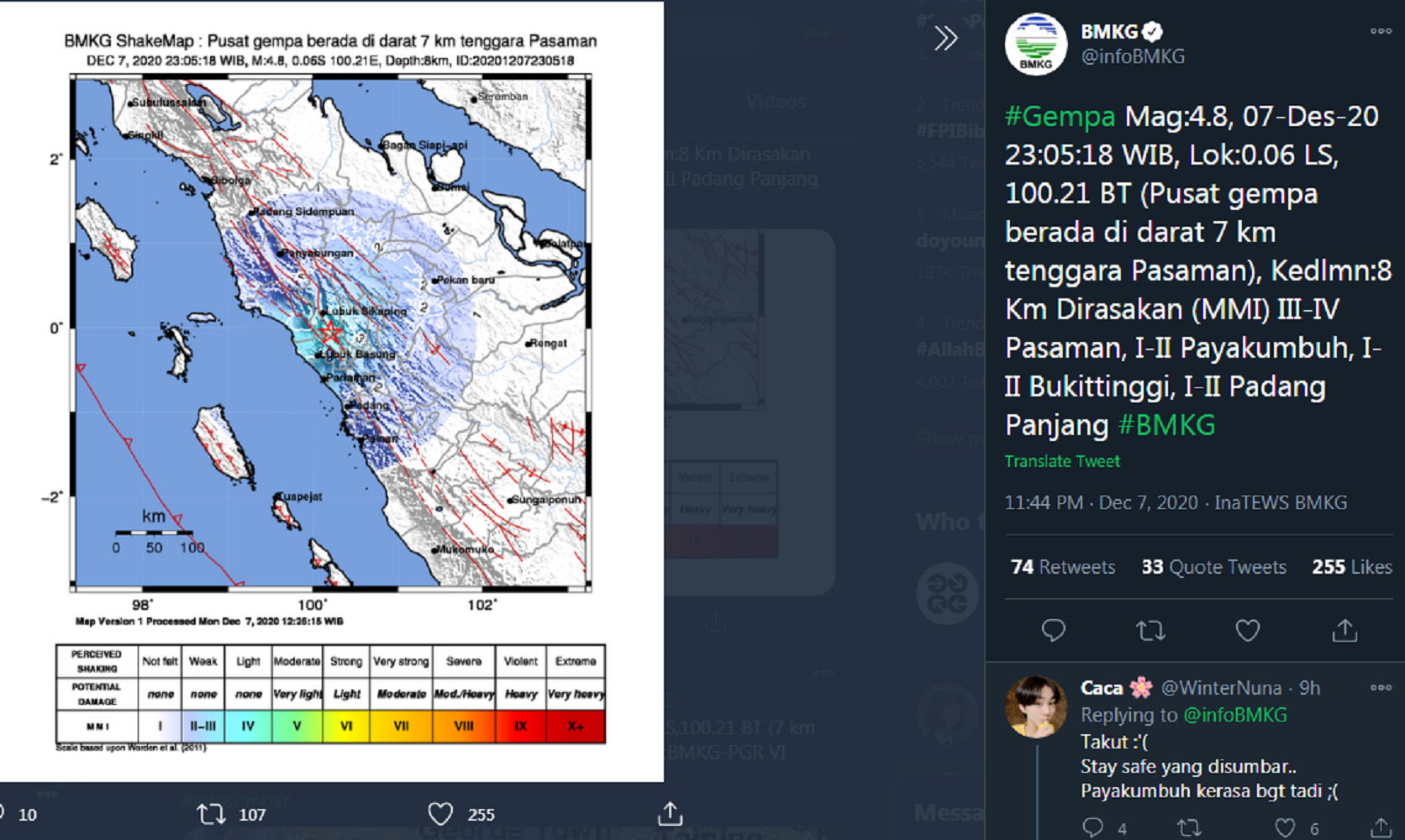
Task: Collapse the sidebar with double chevron icon
Action: [946, 38]
